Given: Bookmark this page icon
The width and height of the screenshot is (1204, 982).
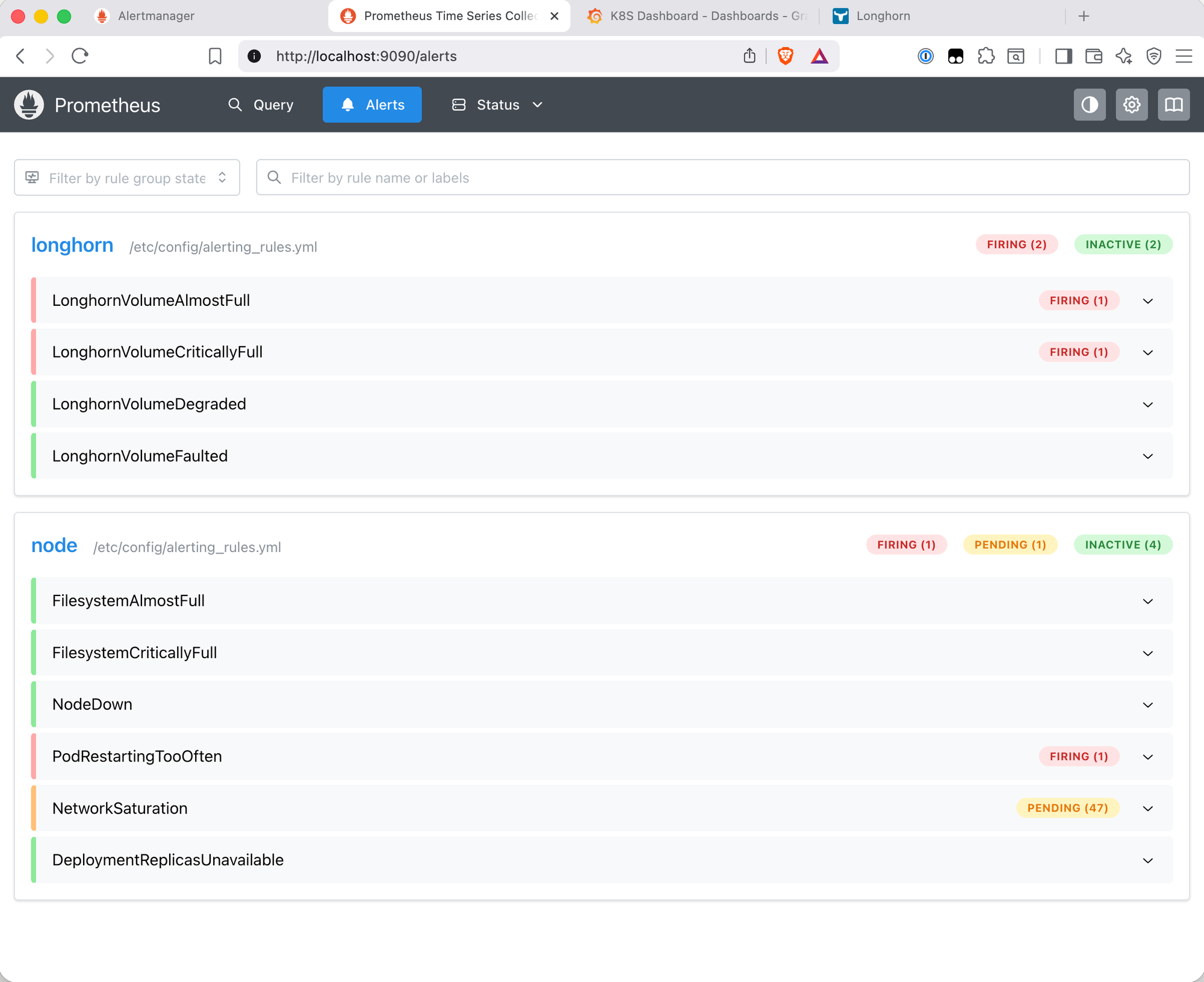Looking at the screenshot, I should click(215, 56).
